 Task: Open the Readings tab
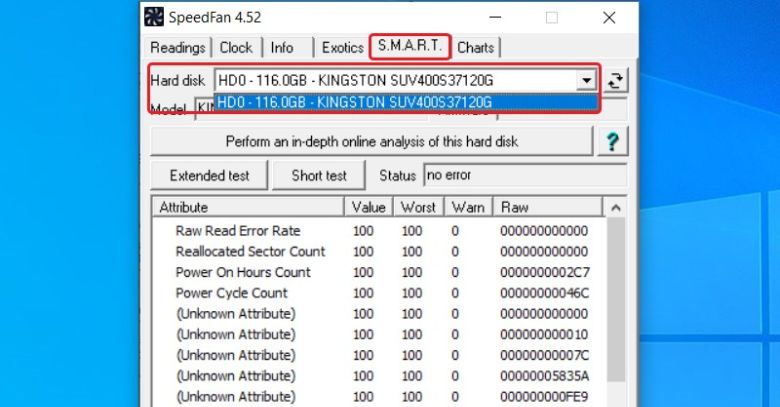tap(178, 48)
